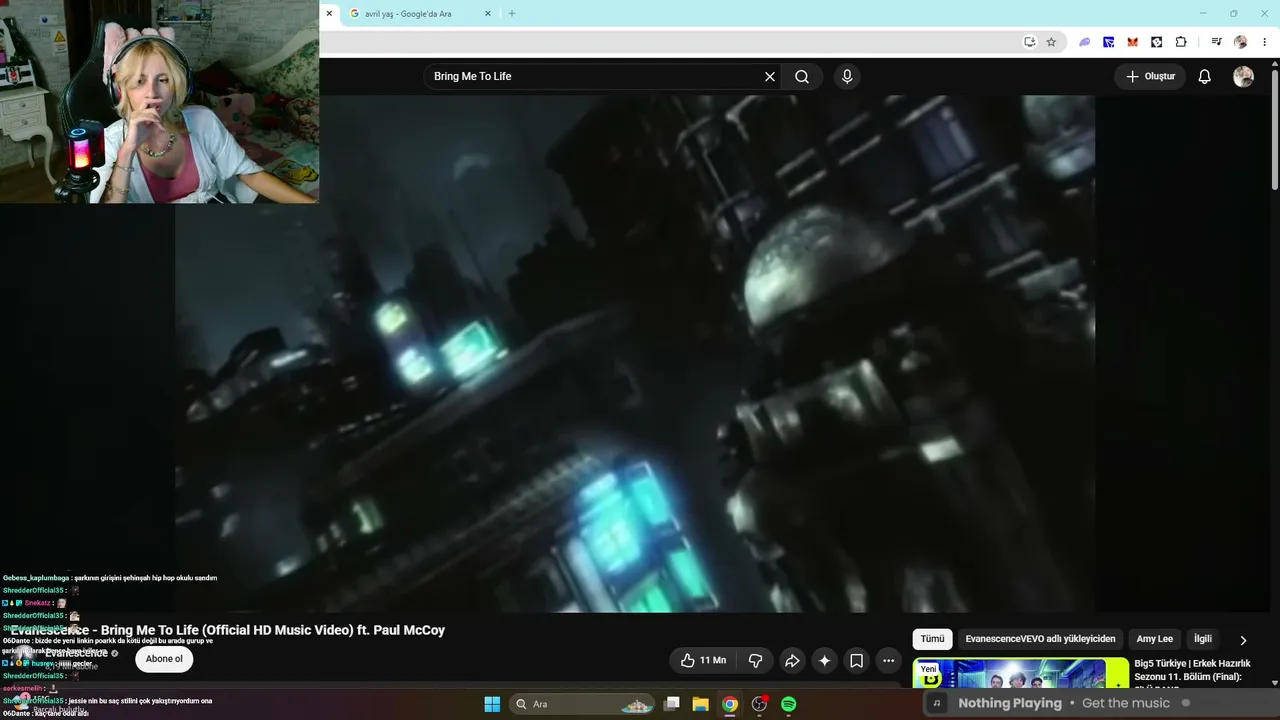
Task: Click the scrollbar down arrow
Action: click(1274, 682)
